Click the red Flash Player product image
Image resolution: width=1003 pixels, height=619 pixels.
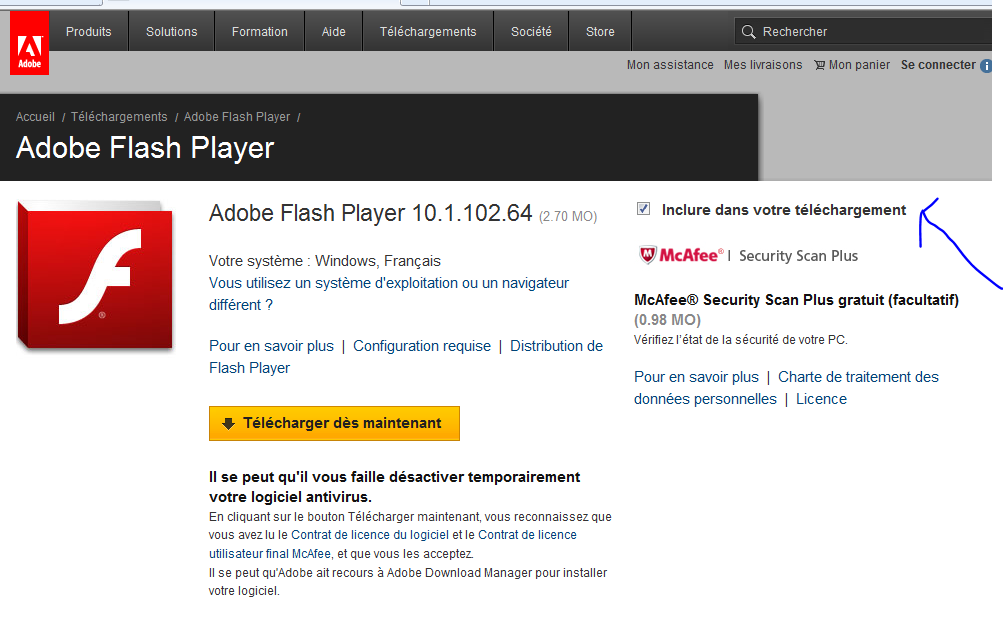95,276
